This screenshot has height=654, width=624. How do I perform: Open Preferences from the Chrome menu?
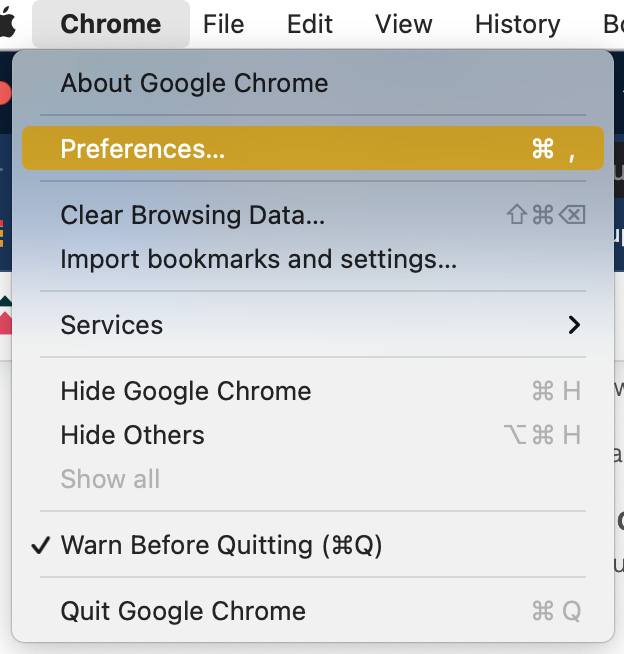[x=313, y=148]
